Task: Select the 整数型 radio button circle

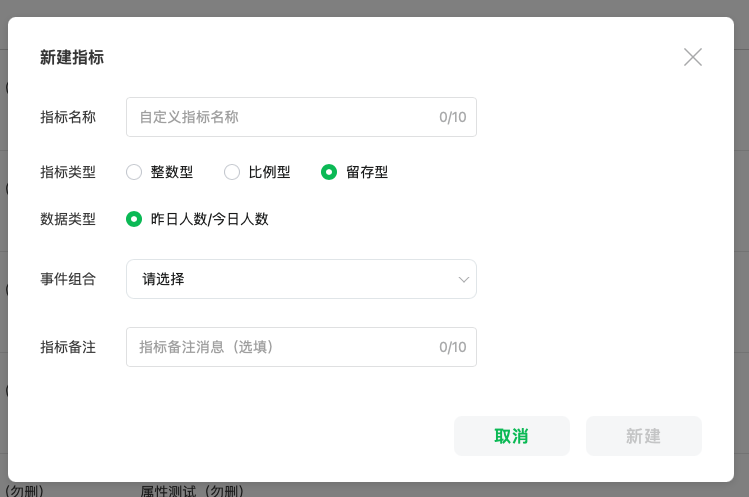Action: (134, 172)
